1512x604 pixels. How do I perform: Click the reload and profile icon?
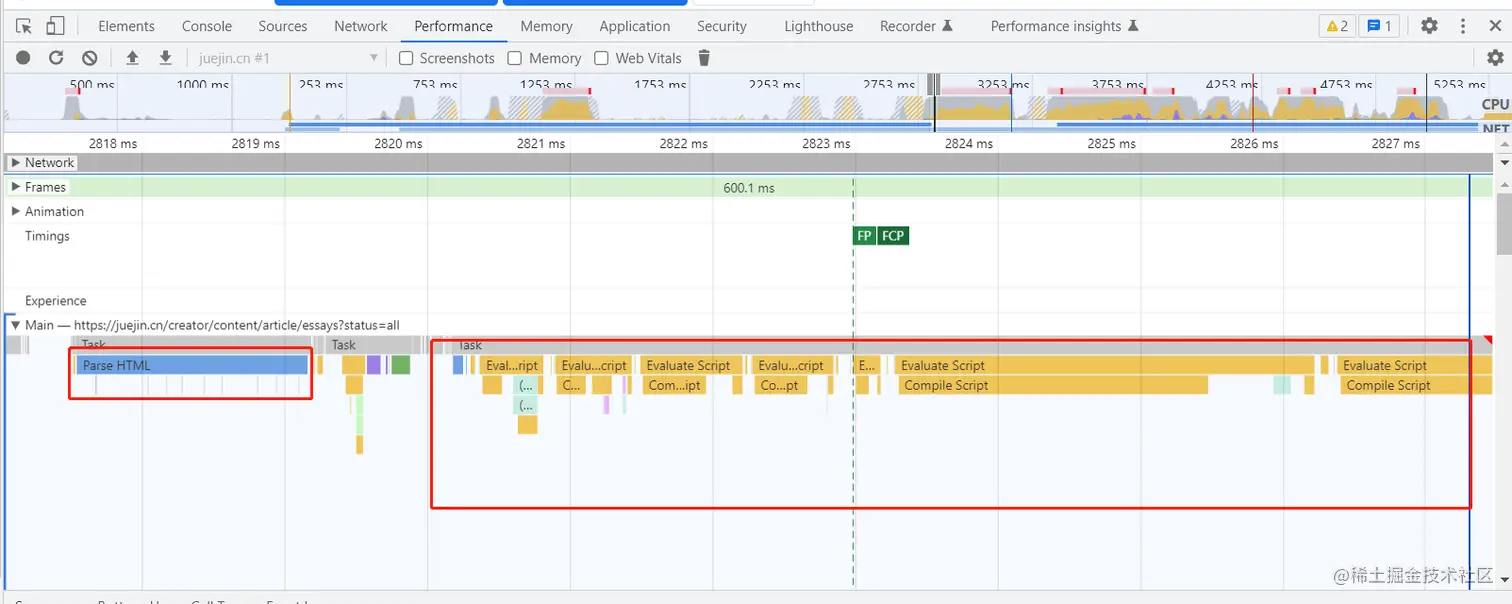coord(56,58)
